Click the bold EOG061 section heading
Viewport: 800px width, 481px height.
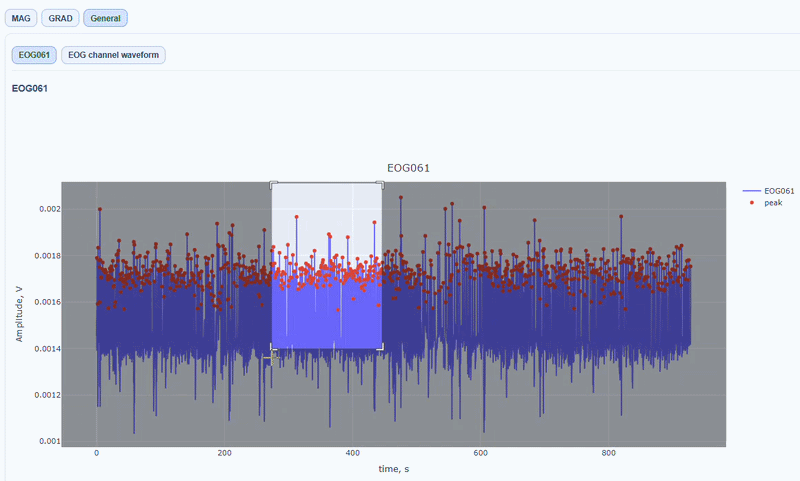coord(30,88)
